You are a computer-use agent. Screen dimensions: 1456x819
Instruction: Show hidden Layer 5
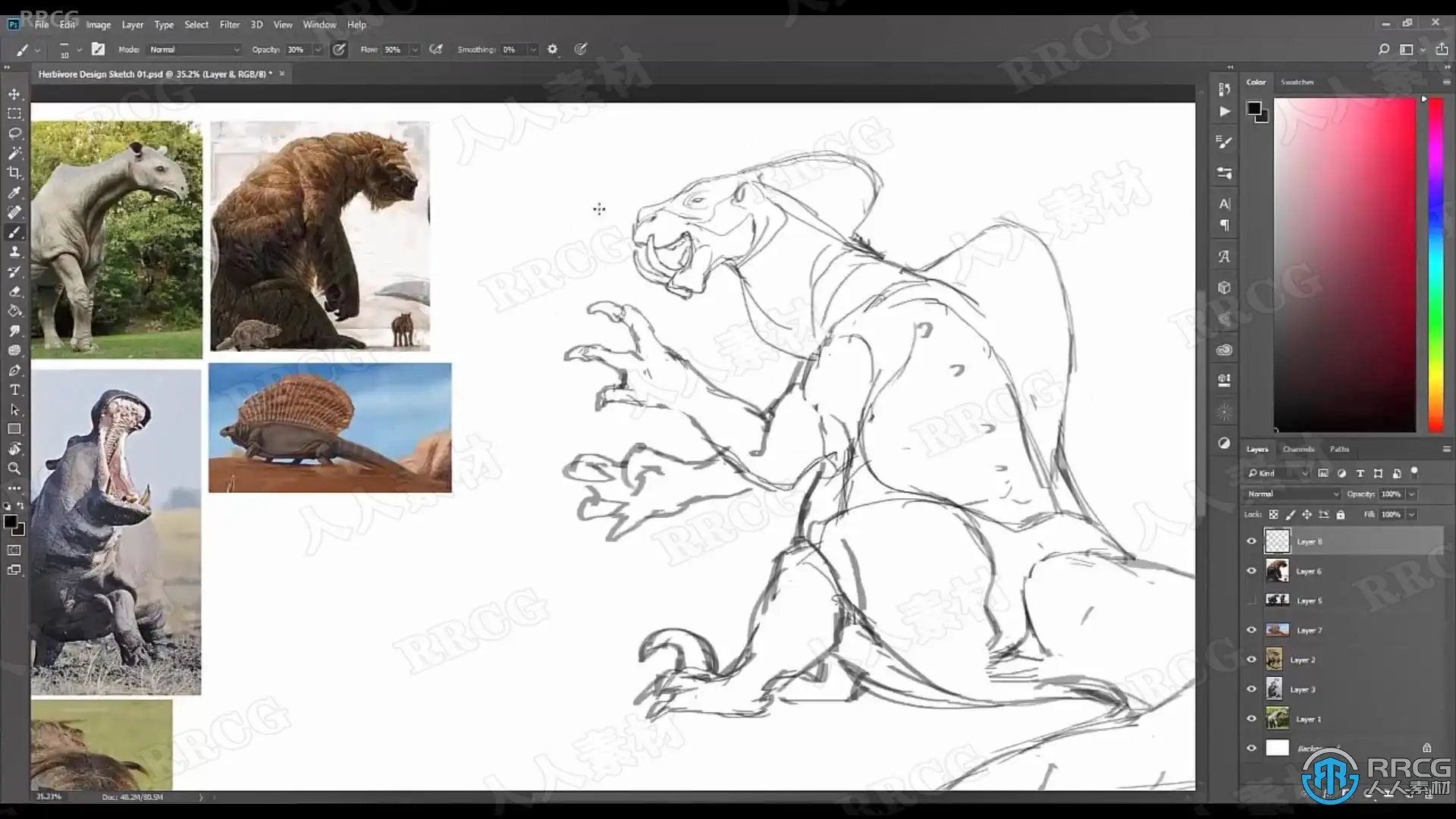tap(1251, 601)
